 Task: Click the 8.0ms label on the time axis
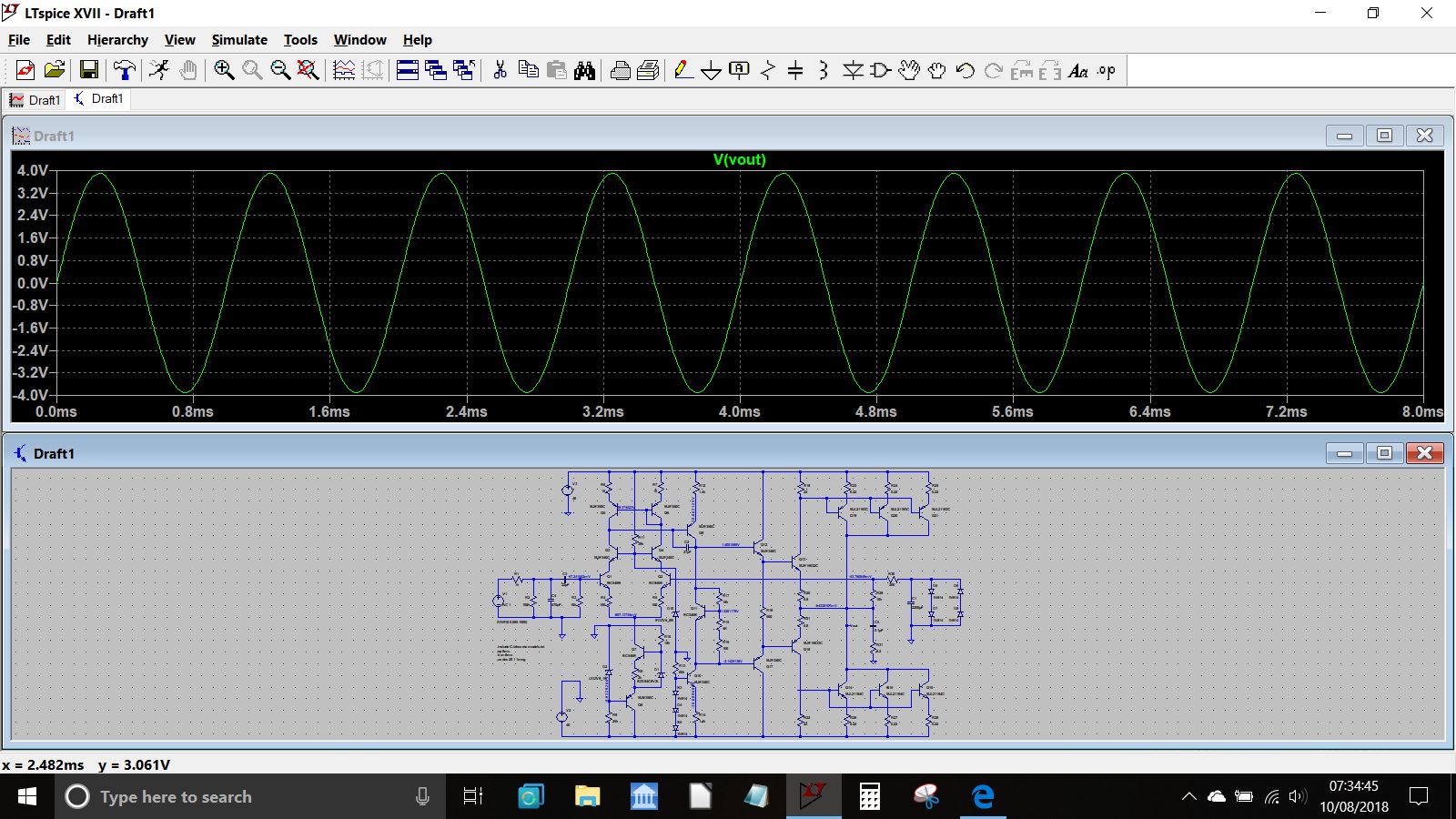(x=1422, y=411)
